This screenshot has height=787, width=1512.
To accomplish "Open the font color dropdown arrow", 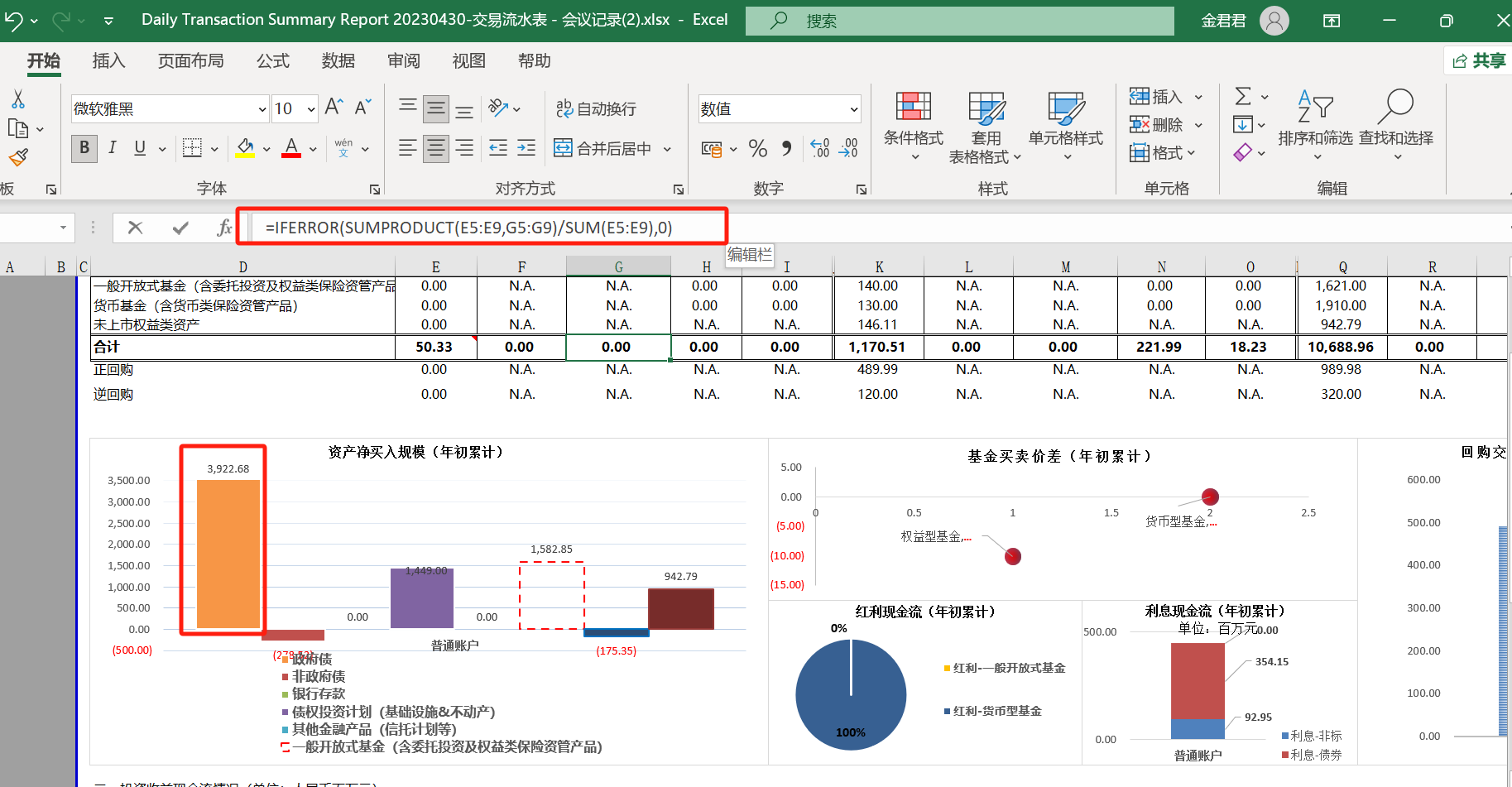I will pyautogui.click(x=313, y=149).
